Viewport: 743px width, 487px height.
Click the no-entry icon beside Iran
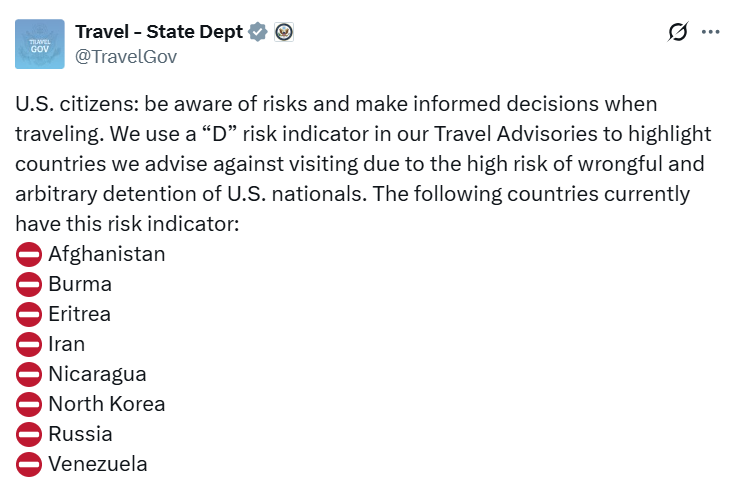[x=29, y=344]
